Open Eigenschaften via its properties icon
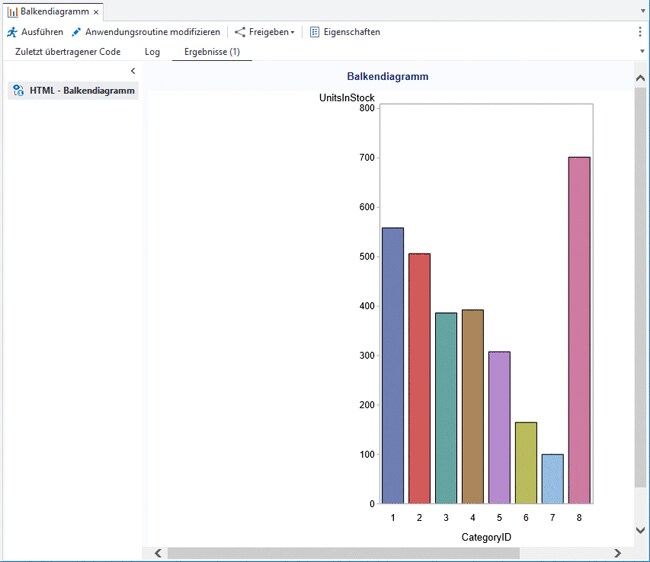The height and width of the screenshot is (562, 650). [x=315, y=32]
